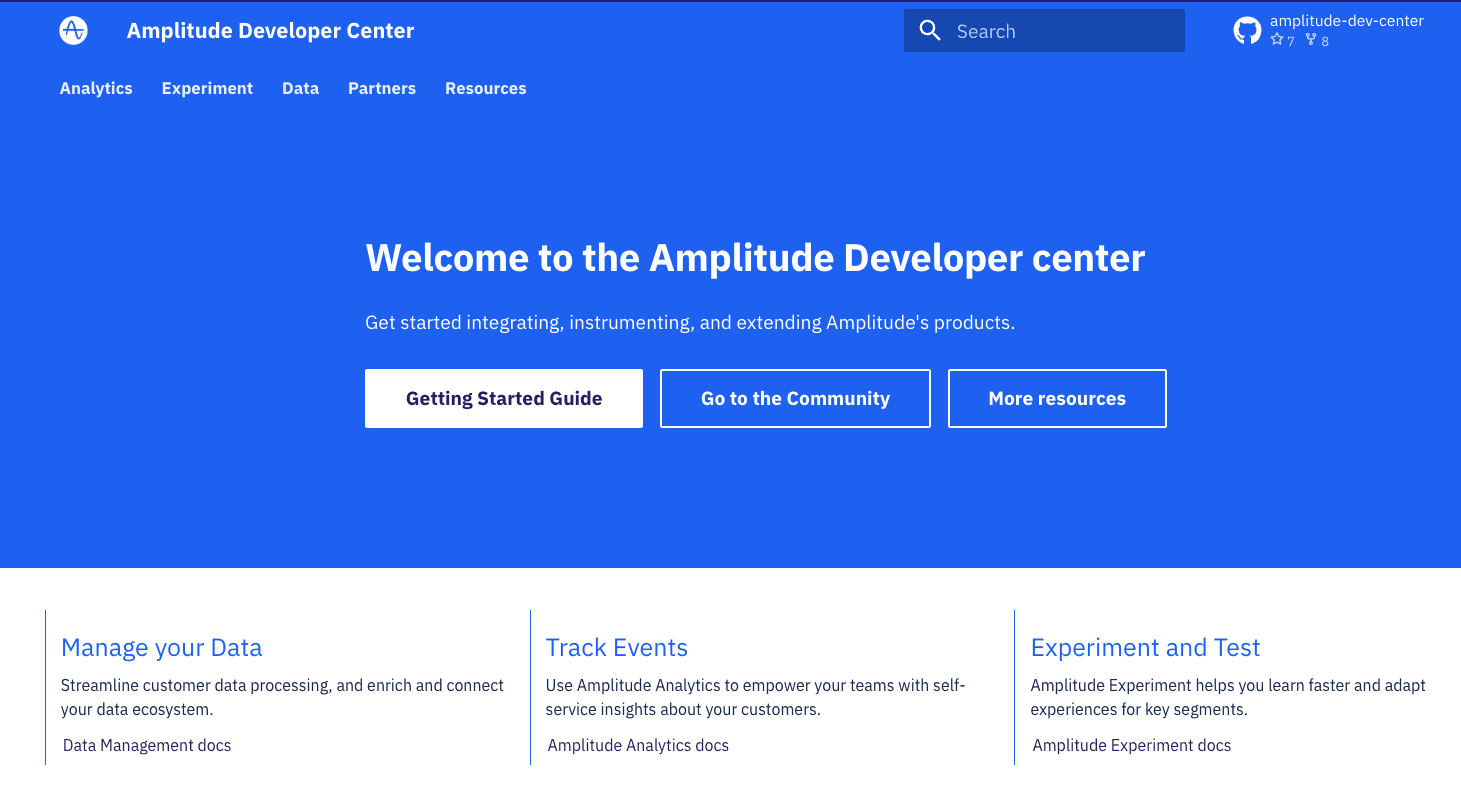Click the Manage your Data heading

point(162,648)
